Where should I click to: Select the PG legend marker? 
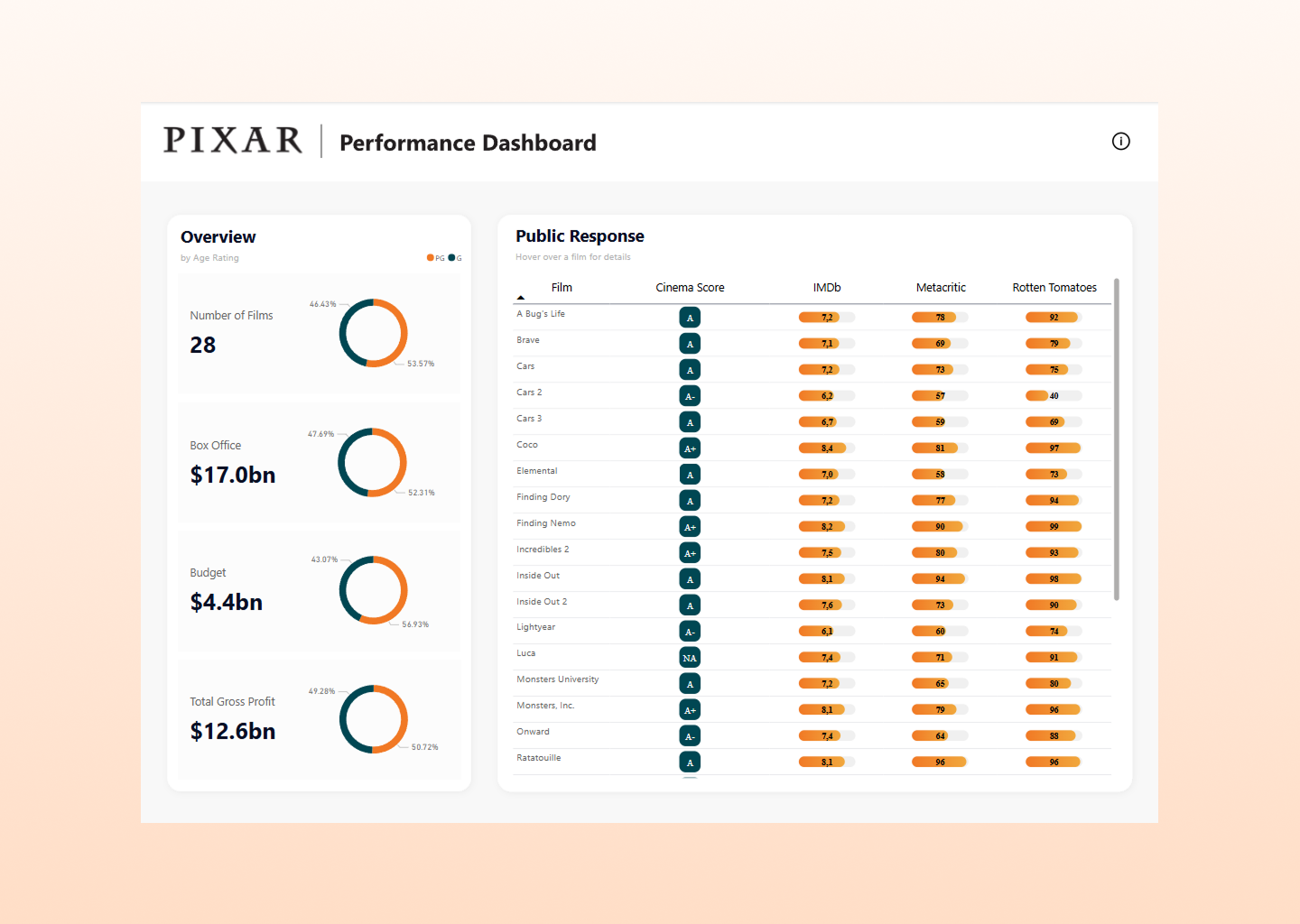pyautogui.click(x=431, y=258)
